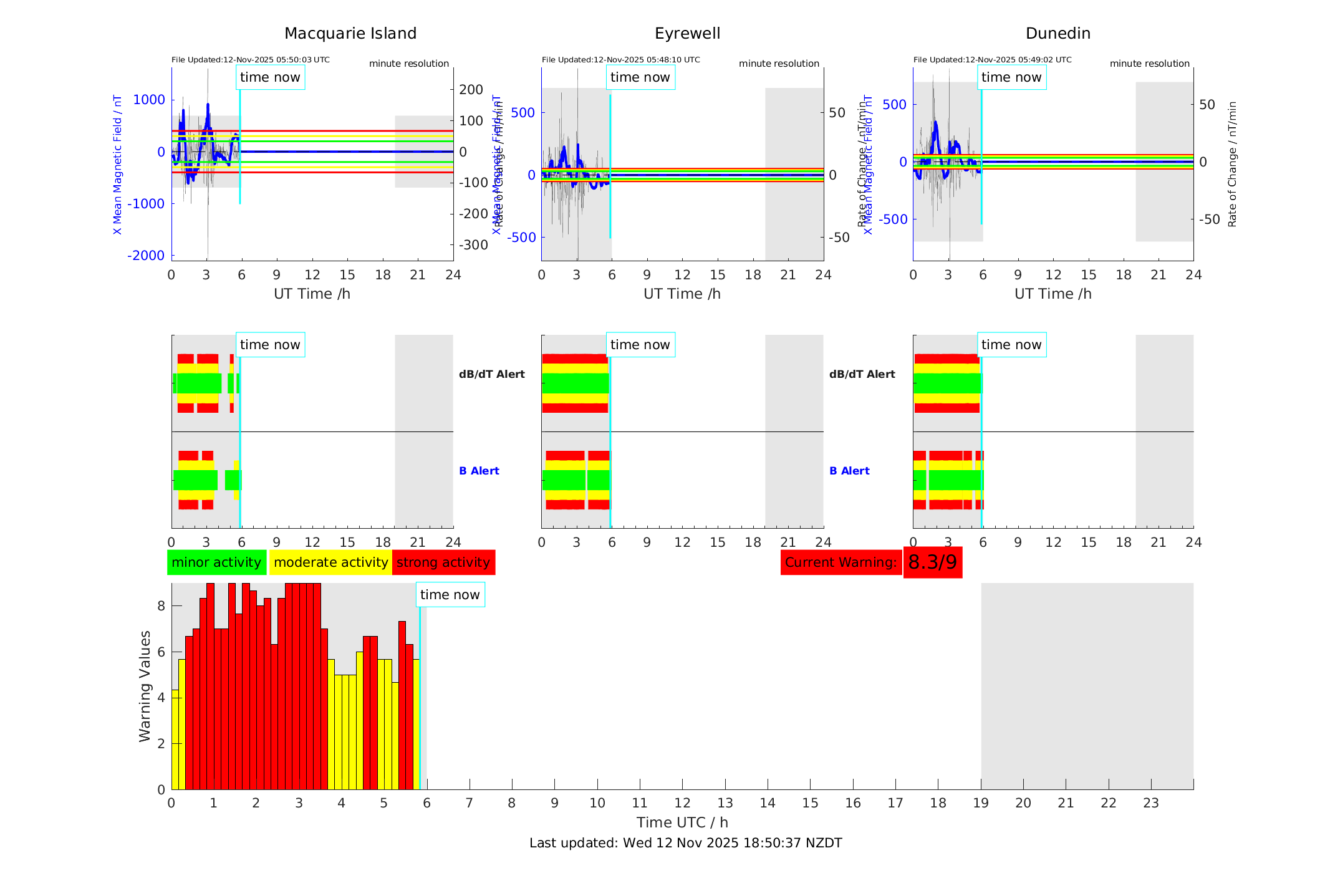Click time now label in Warning Values chart
Screen dimensions: 1320x896
tap(450, 595)
